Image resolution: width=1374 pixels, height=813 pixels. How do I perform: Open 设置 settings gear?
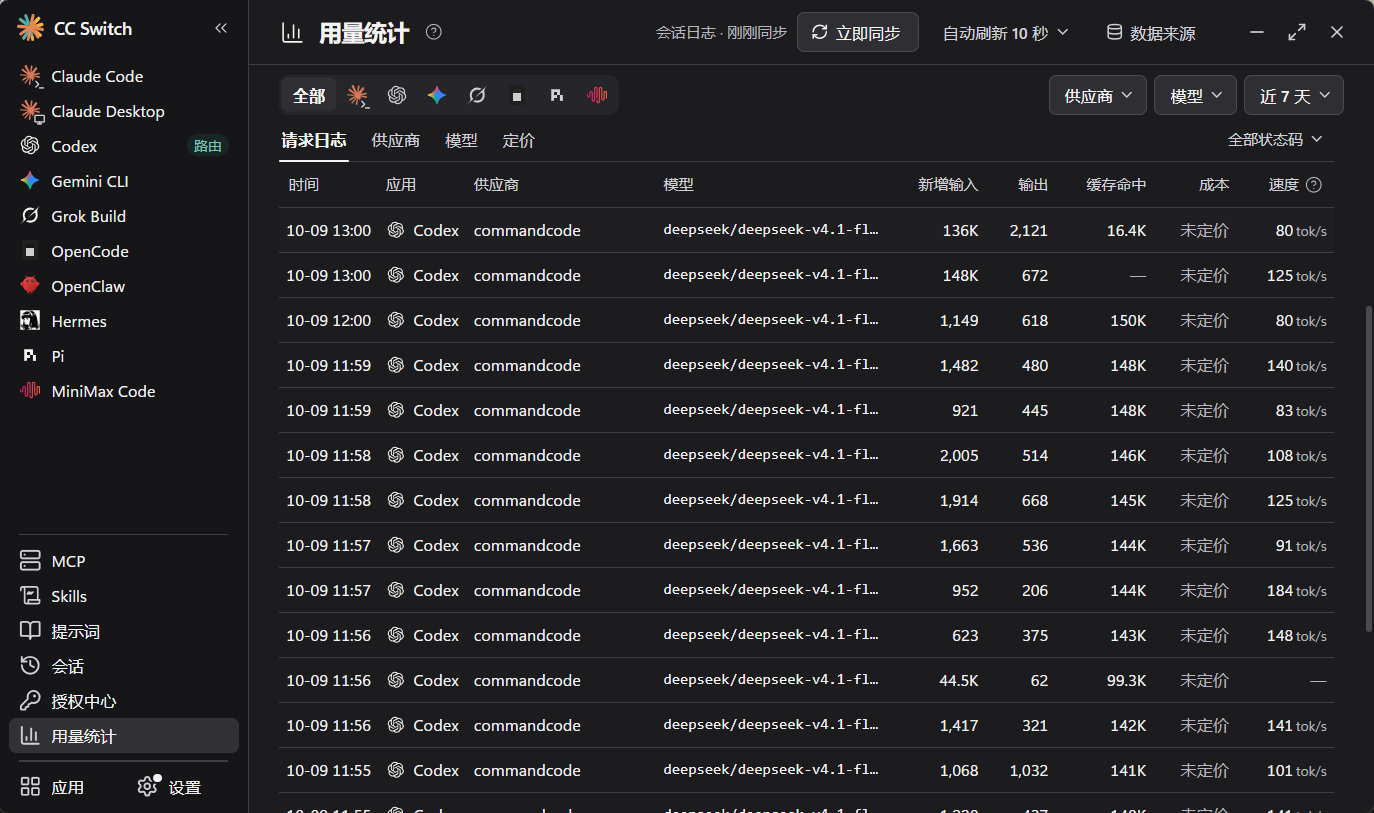click(x=169, y=787)
